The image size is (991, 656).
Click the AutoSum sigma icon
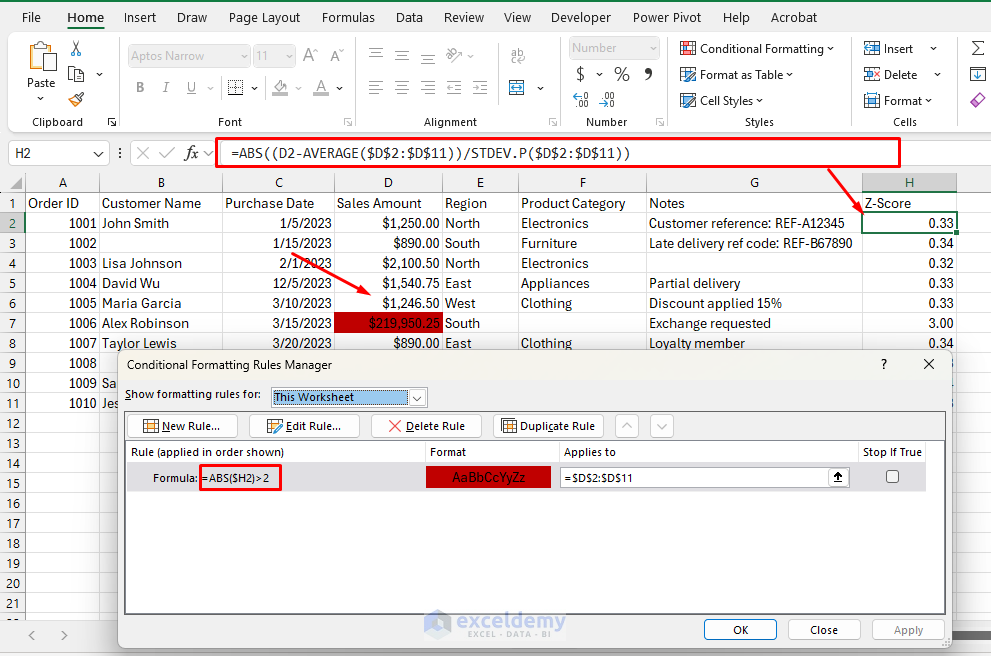[978, 48]
